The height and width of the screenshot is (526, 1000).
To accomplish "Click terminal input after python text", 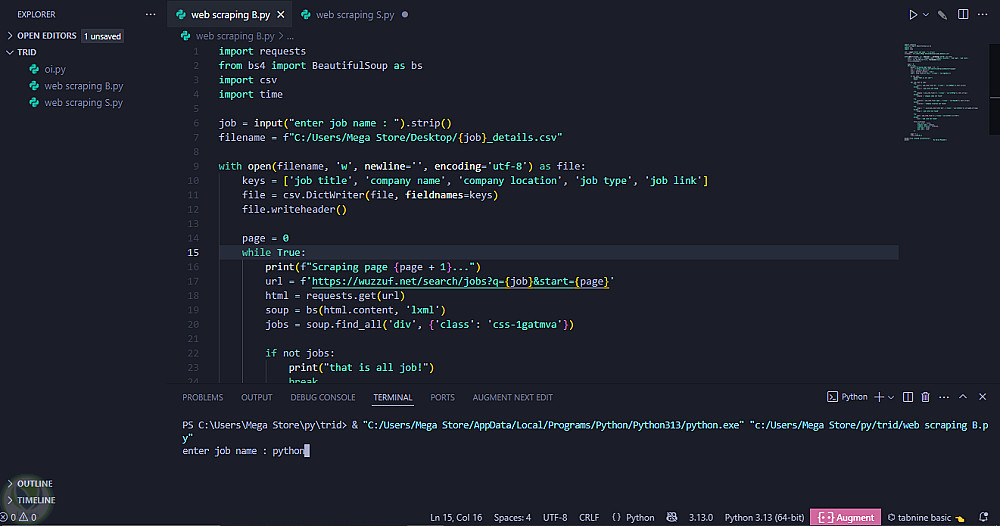I will (x=307, y=451).
